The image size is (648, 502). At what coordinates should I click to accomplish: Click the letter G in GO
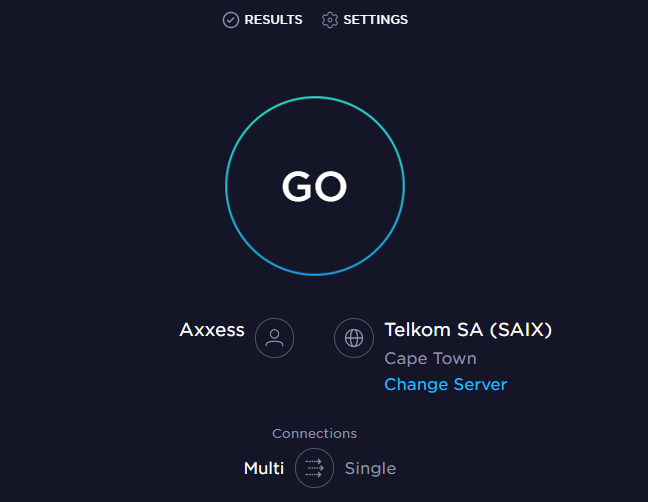click(296, 187)
